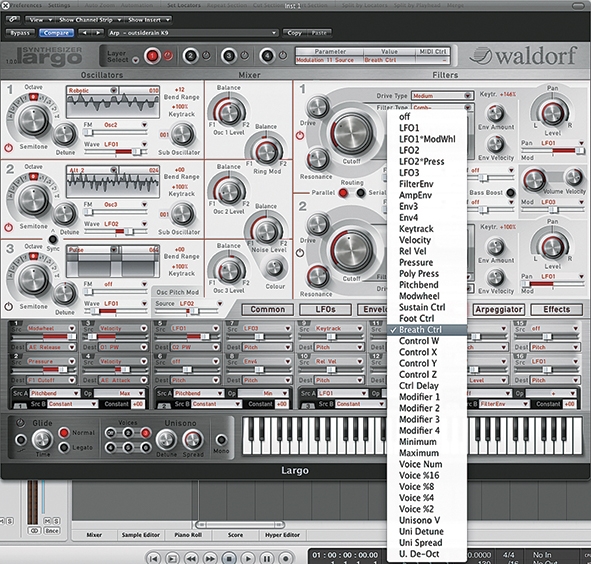The height and width of the screenshot is (564, 591).
Task: Open the Drive Type Medium dropdown
Action: click(x=442, y=96)
